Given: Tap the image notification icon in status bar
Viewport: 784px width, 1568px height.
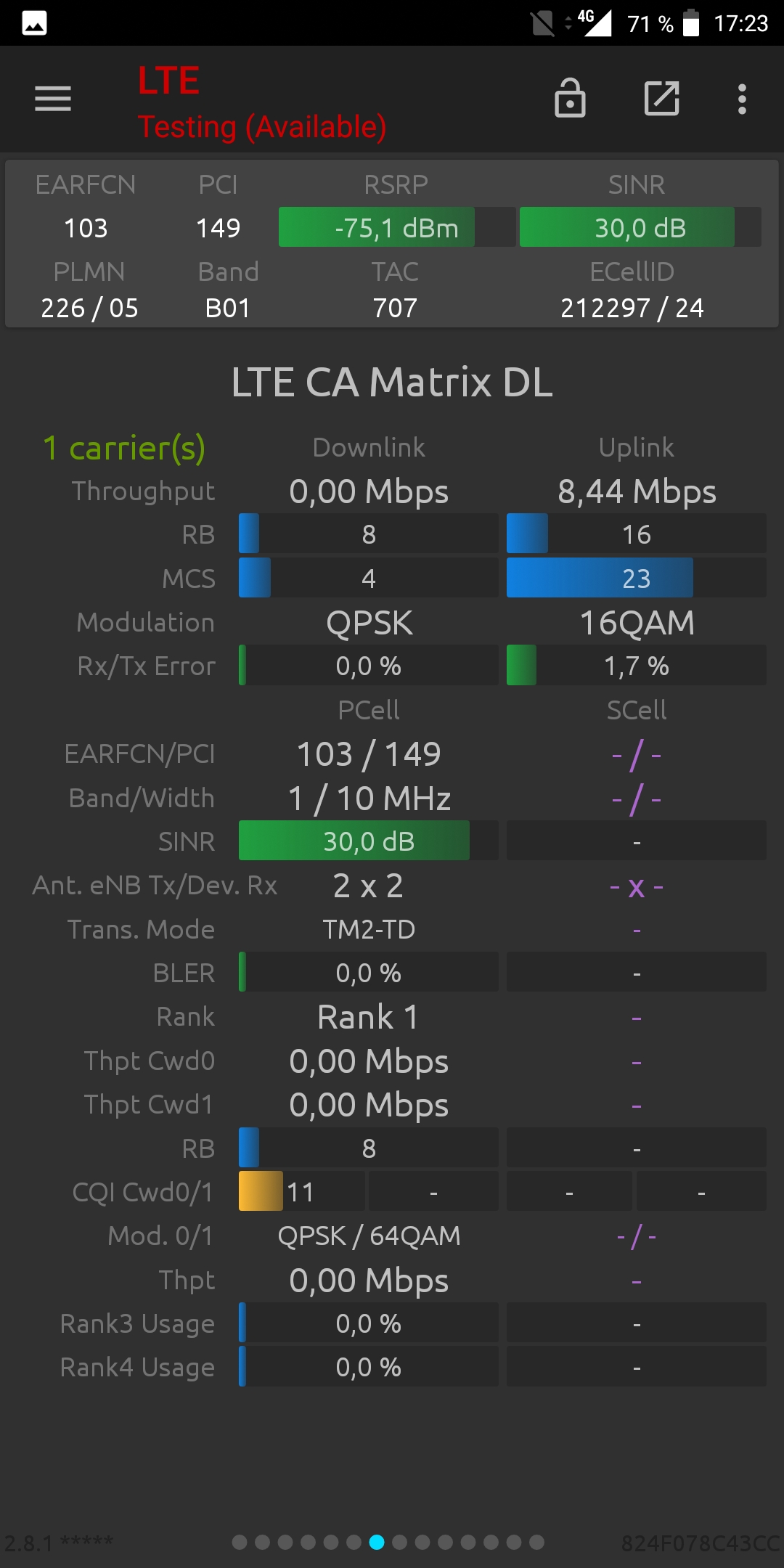Looking at the screenshot, I should [34, 23].
